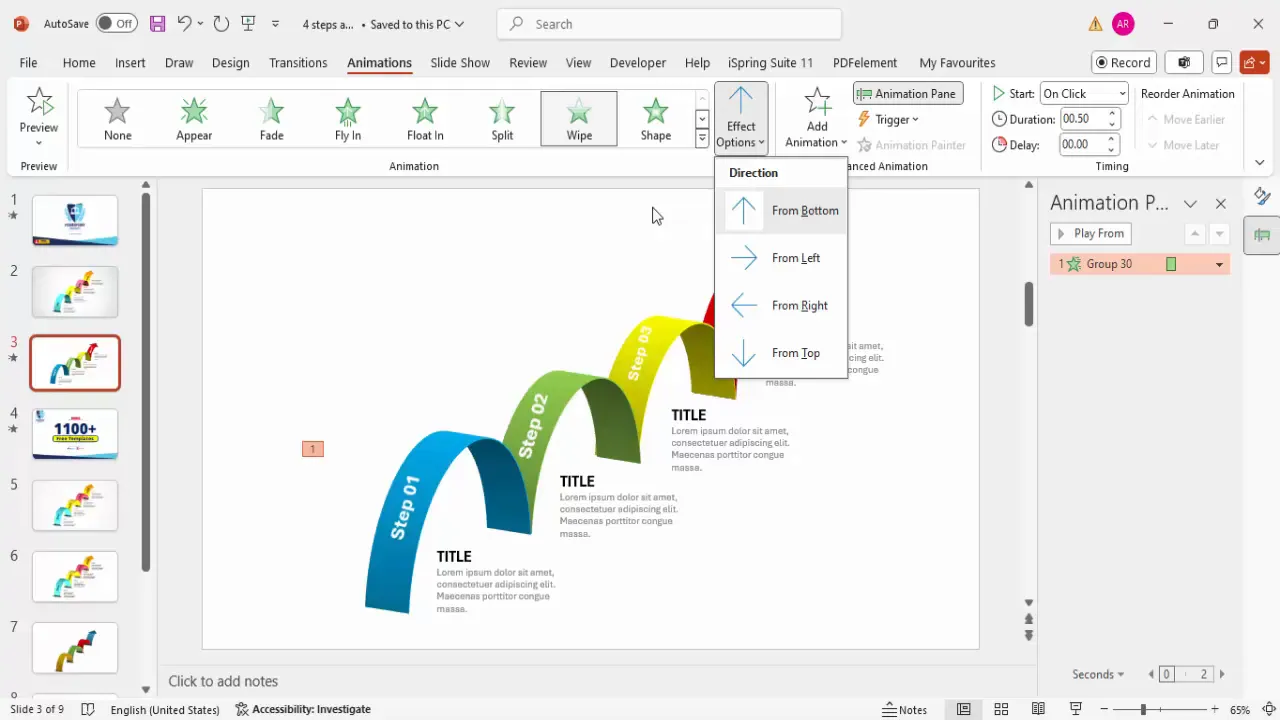Open the Group 30 animation dropdown arrow
The width and height of the screenshot is (1280, 720).
pyautogui.click(x=1219, y=264)
